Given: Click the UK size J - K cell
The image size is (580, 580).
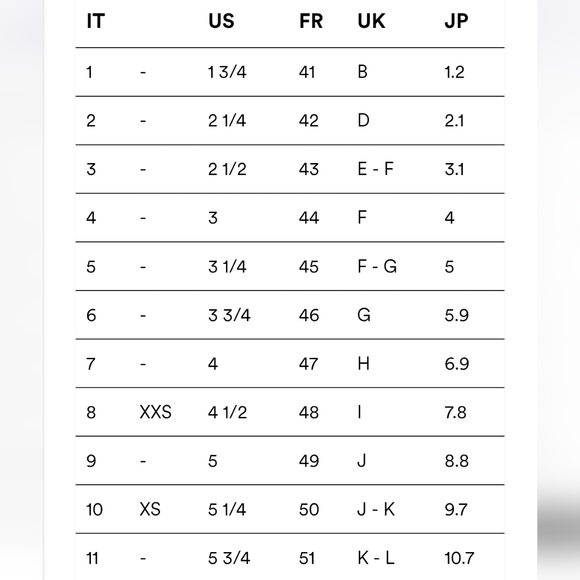Looking at the screenshot, I should 376,509.
